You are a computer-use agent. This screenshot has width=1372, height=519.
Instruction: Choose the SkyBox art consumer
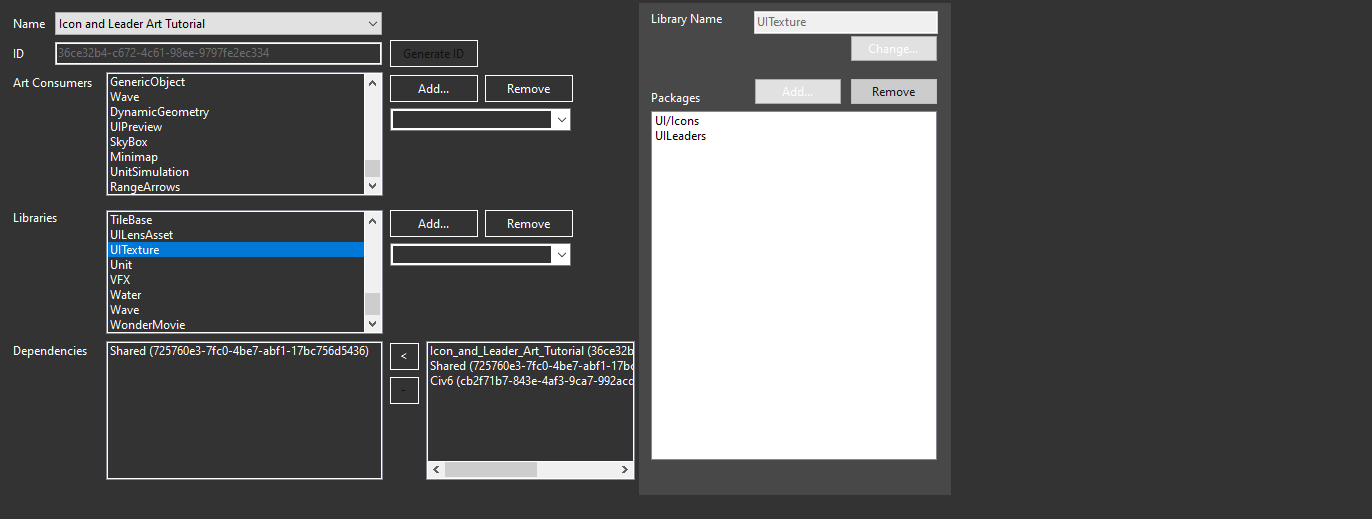tap(236, 142)
